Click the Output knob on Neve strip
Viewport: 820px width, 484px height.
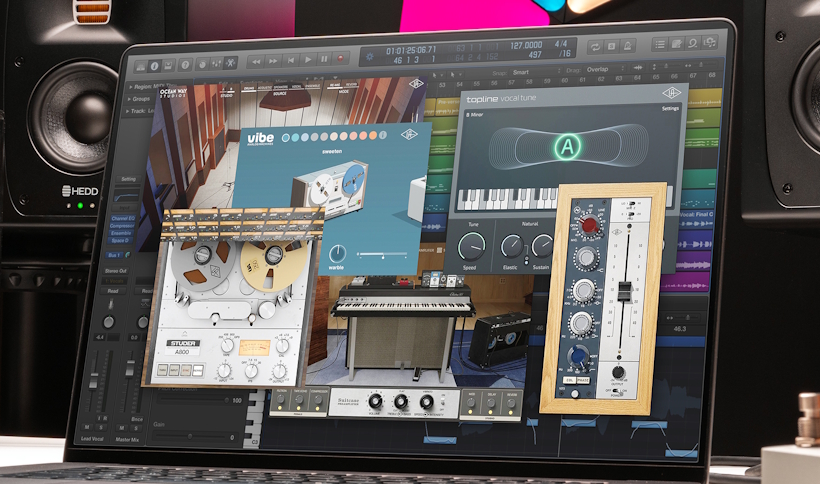point(618,373)
